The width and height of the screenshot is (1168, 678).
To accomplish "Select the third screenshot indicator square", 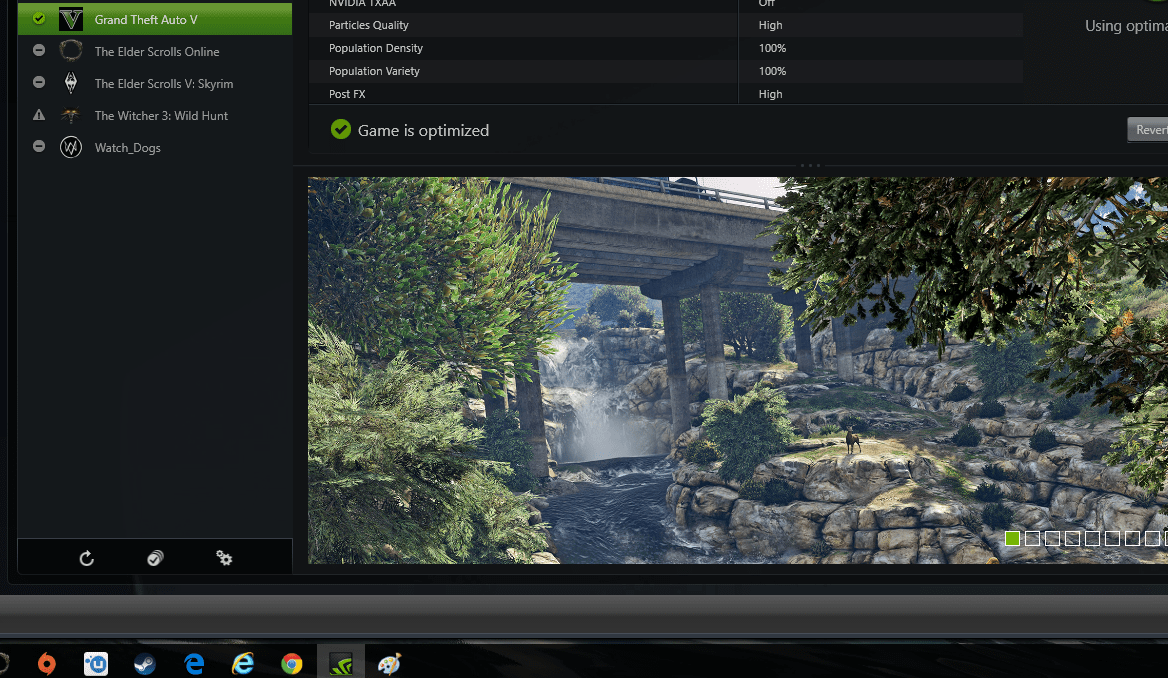I will pyautogui.click(x=1052, y=538).
